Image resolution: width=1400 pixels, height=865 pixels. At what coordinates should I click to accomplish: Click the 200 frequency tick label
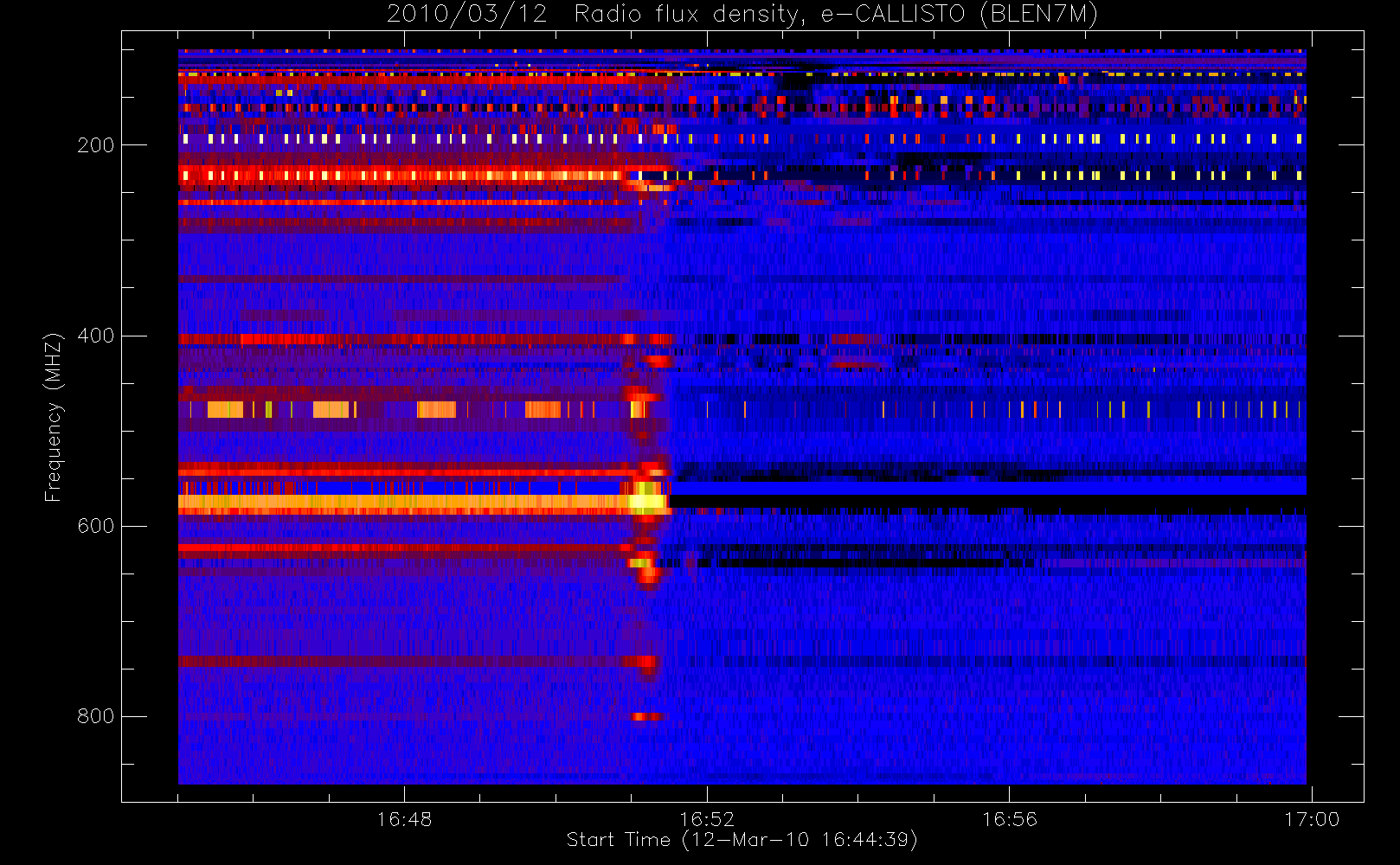point(95,145)
